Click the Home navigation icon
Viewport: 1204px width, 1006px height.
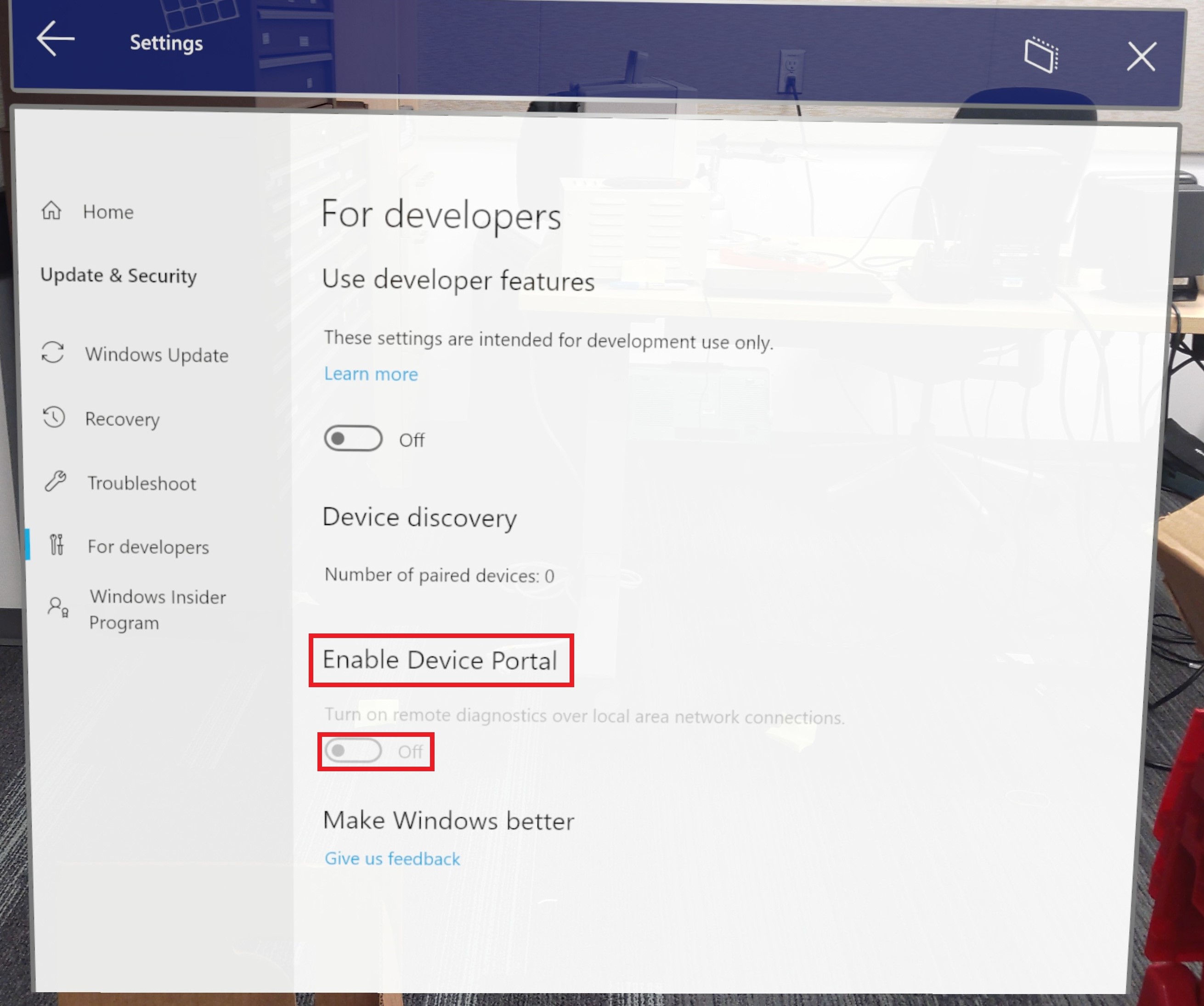coord(55,211)
